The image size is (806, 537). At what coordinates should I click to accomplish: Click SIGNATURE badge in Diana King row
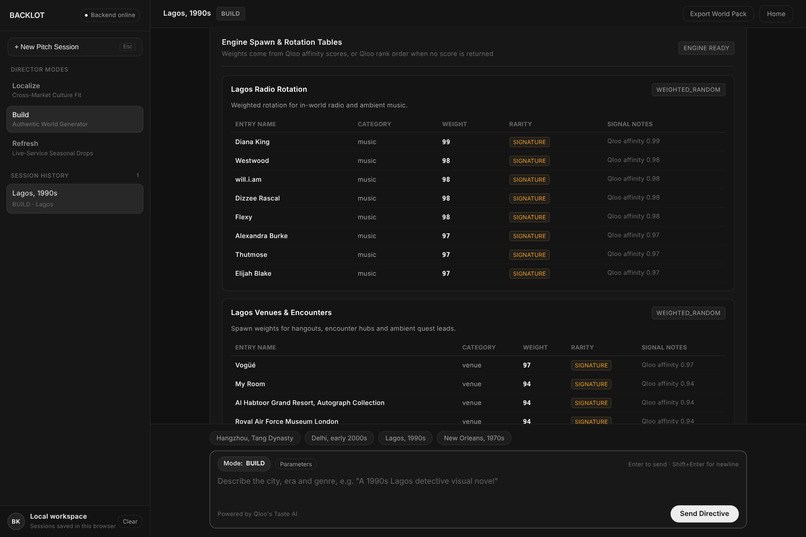point(529,142)
